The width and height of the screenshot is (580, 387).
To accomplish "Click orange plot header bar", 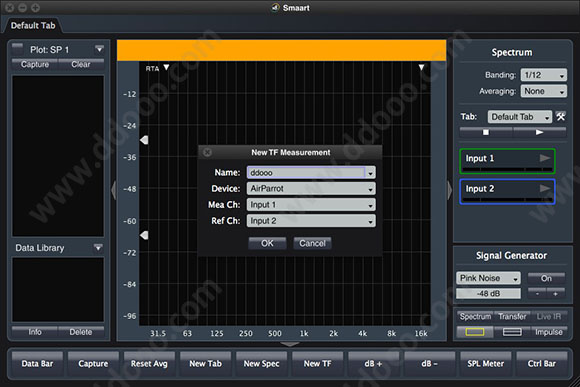I will pyautogui.click(x=281, y=50).
